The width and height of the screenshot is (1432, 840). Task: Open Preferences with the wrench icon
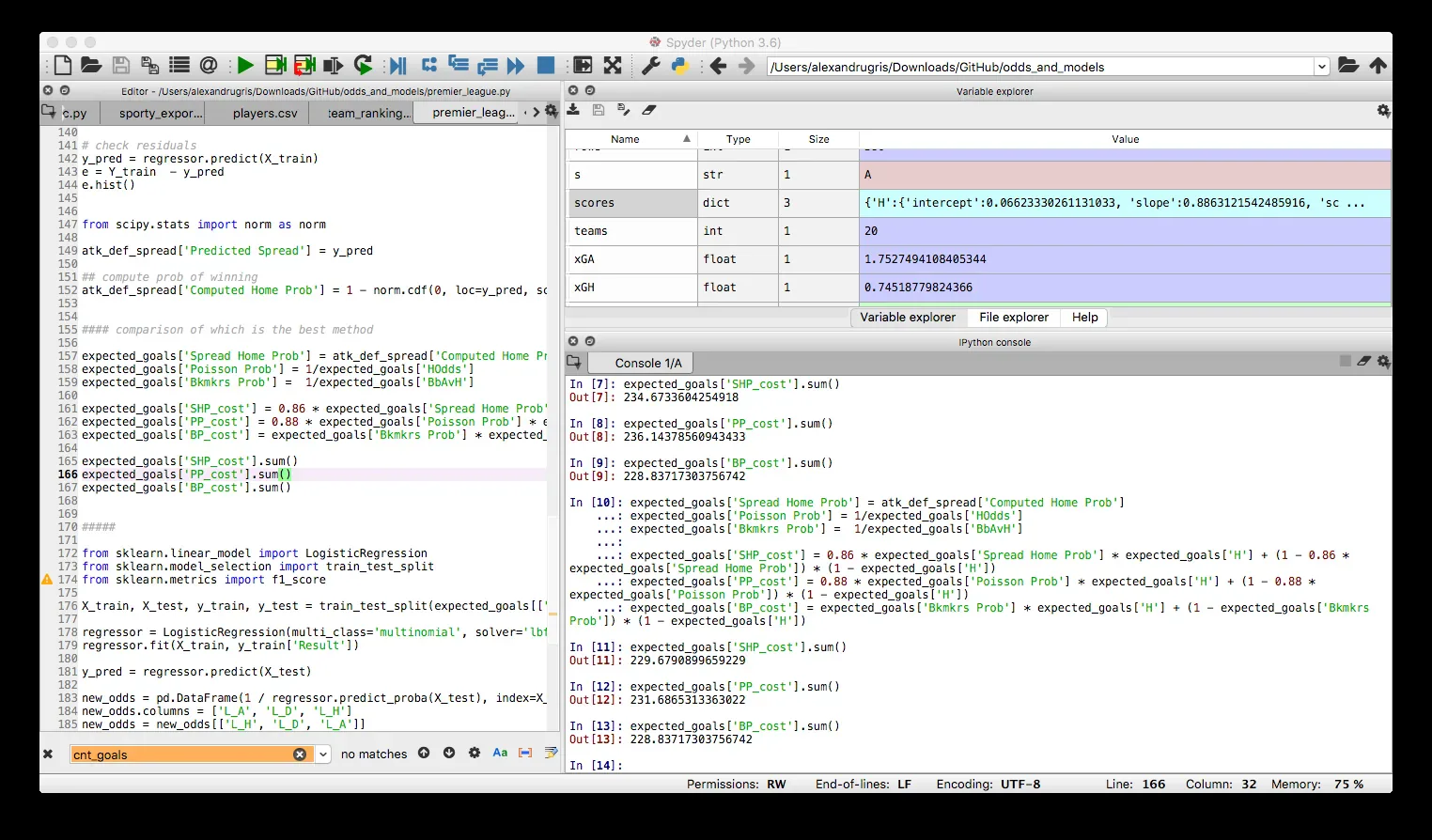click(x=650, y=66)
